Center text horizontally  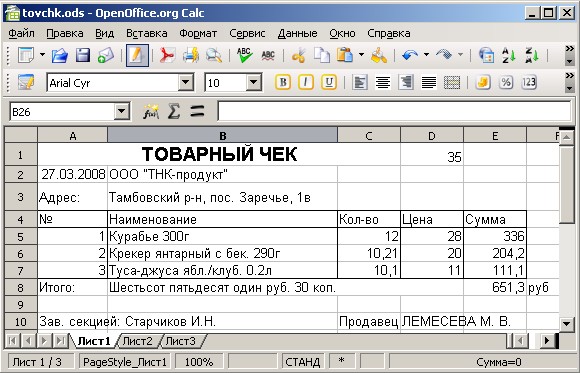coord(382,82)
